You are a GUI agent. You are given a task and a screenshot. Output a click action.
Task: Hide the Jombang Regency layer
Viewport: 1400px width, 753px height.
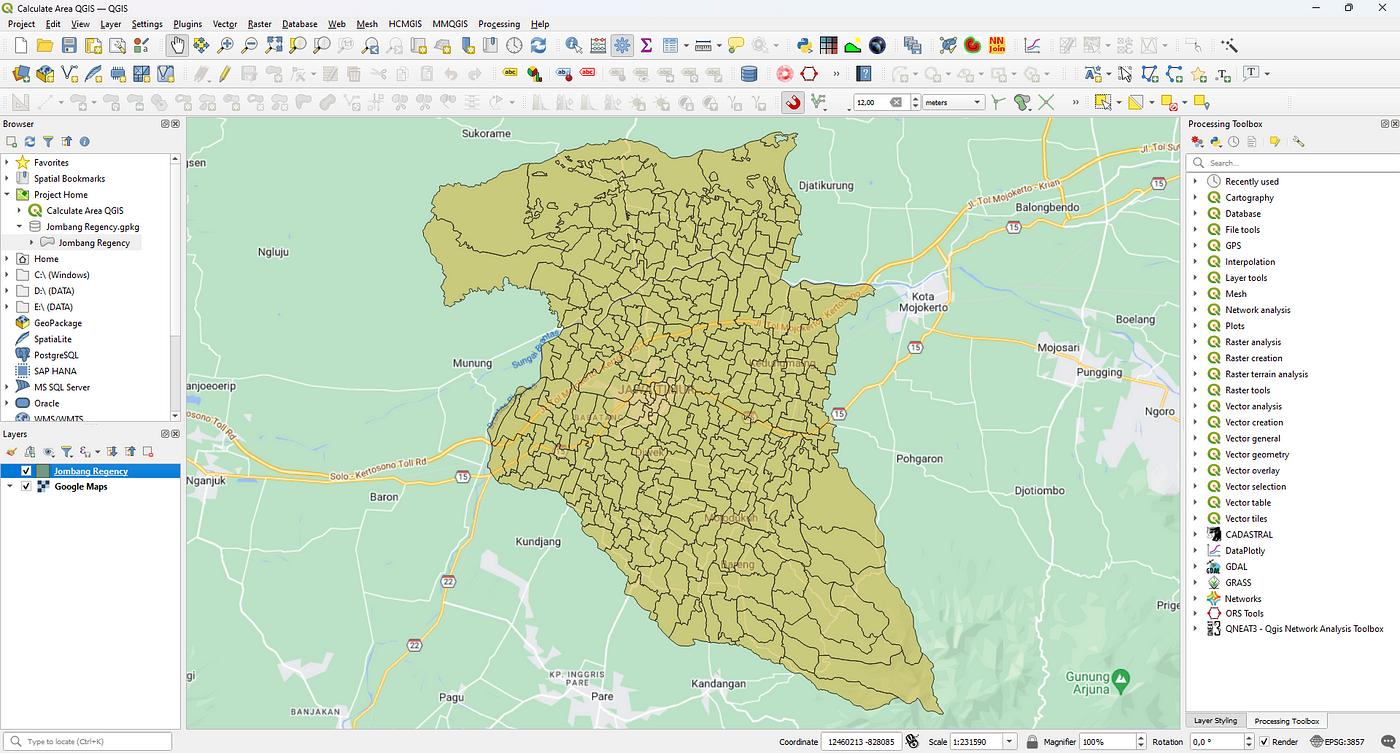tap(25, 470)
